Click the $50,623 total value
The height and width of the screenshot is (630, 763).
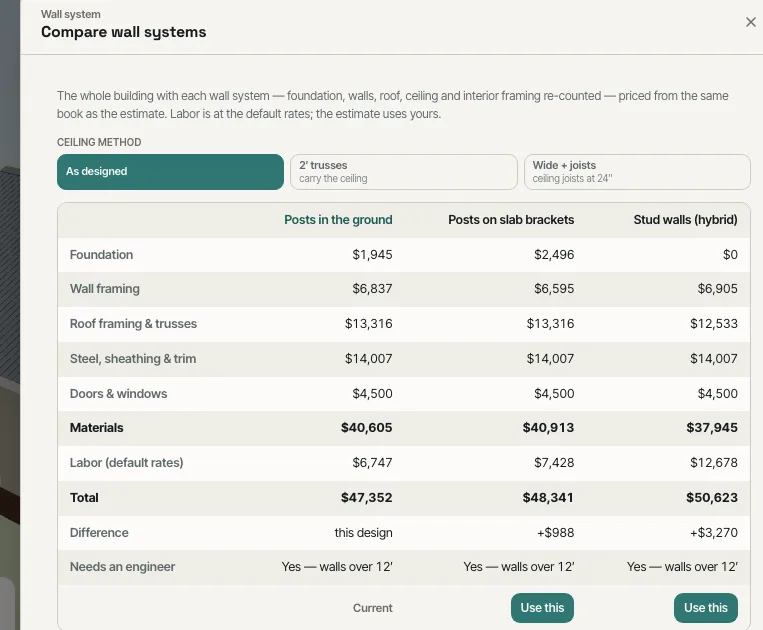[712, 498]
